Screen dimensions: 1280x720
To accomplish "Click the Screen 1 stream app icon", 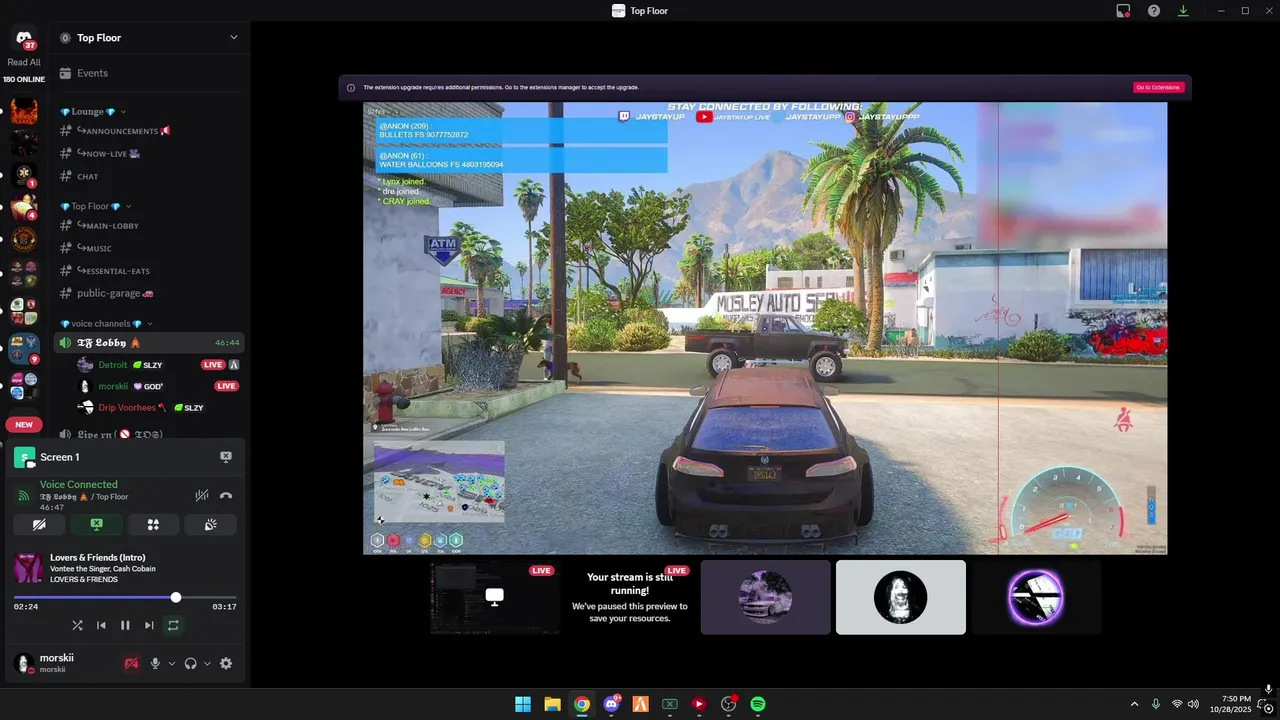I will click(x=24, y=457).
